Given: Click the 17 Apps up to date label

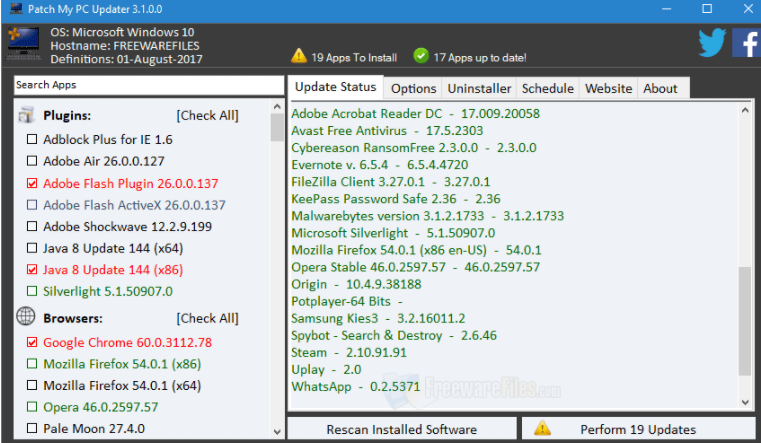Looking at the screenshot, I should (480, 58).
